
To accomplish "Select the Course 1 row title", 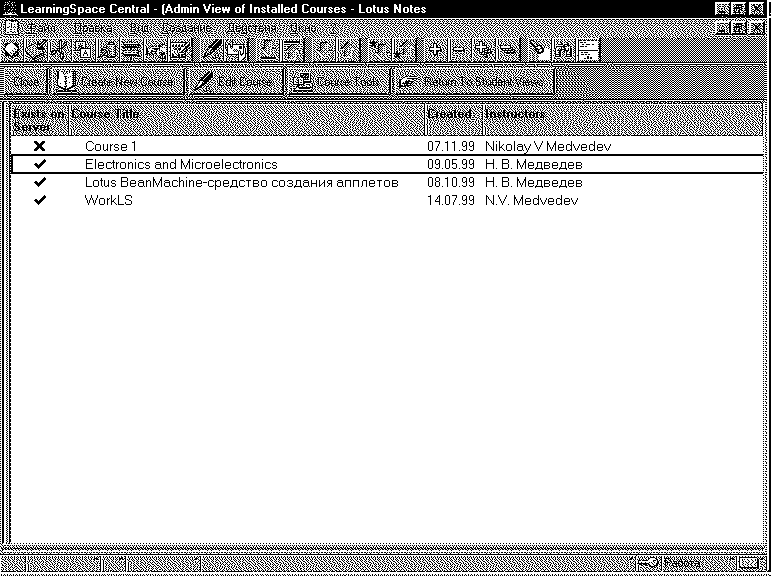I will 111,146.
